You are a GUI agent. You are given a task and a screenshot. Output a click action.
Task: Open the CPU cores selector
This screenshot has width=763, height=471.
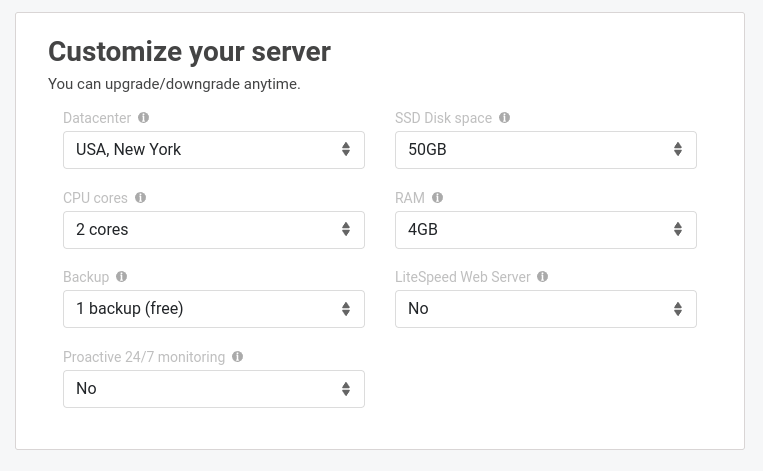tap(213, 230)
